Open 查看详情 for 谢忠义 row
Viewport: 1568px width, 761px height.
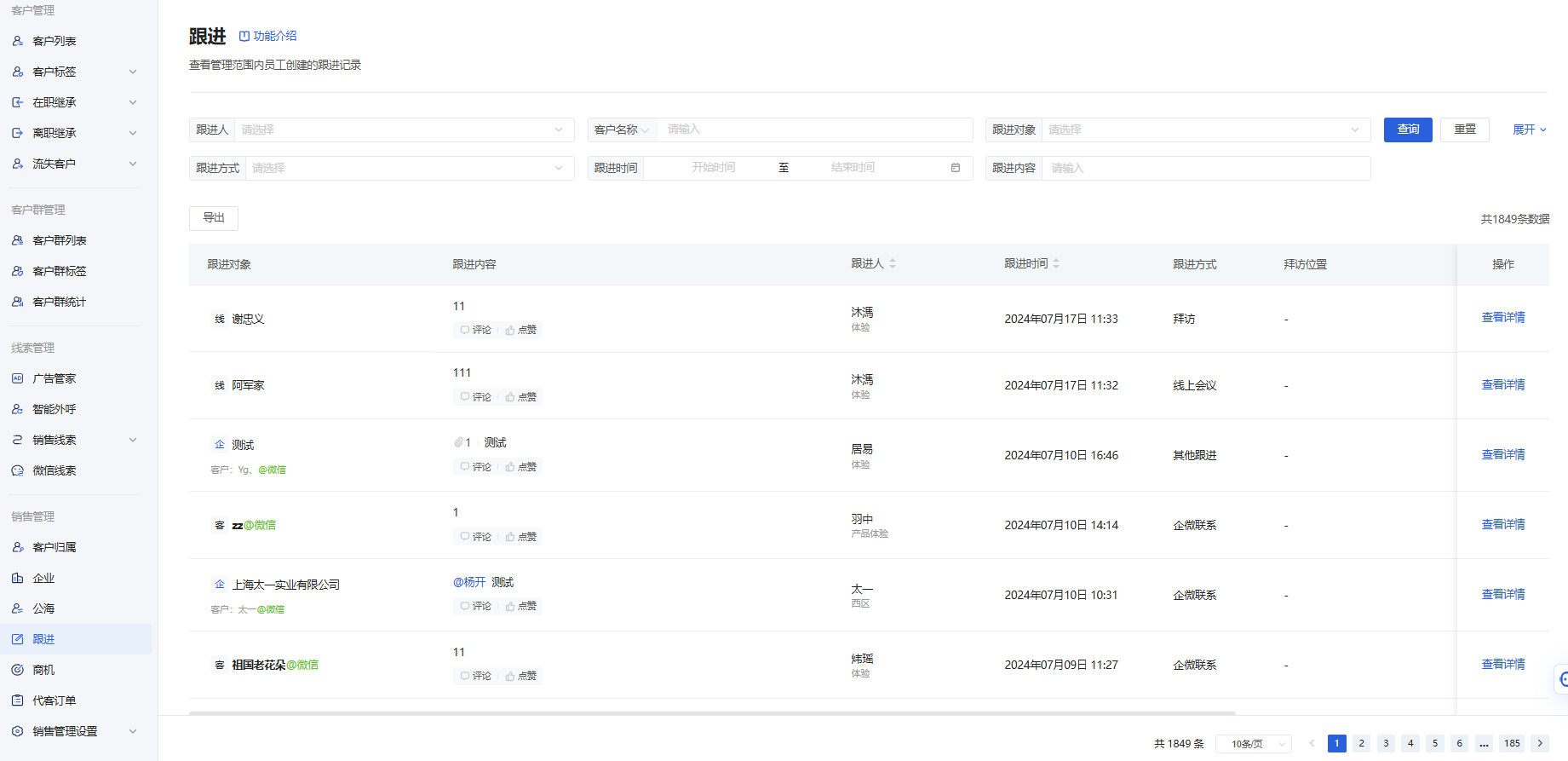click(x=1503, y=317)
